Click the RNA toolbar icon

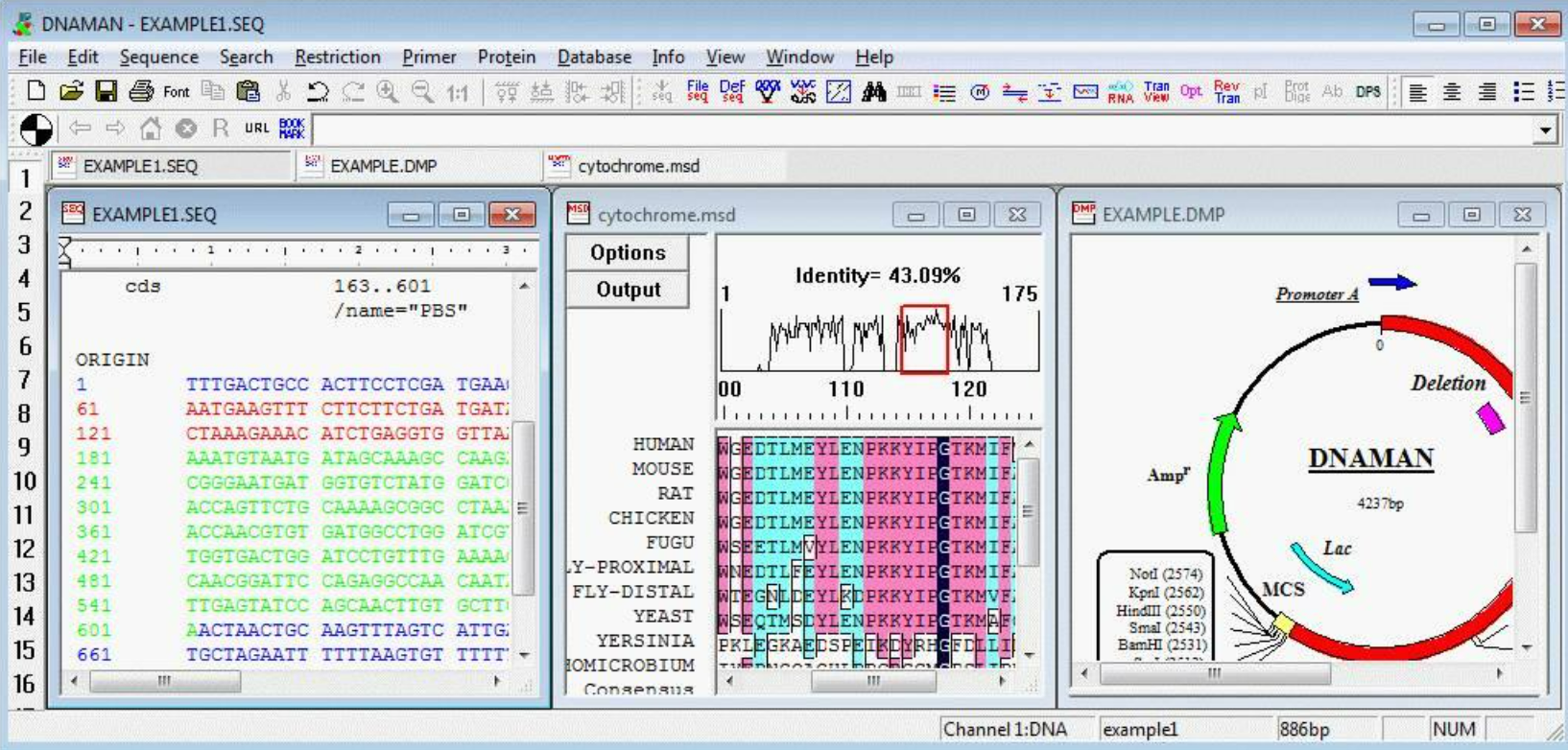pyautogui.click(x=1120, y=92)
